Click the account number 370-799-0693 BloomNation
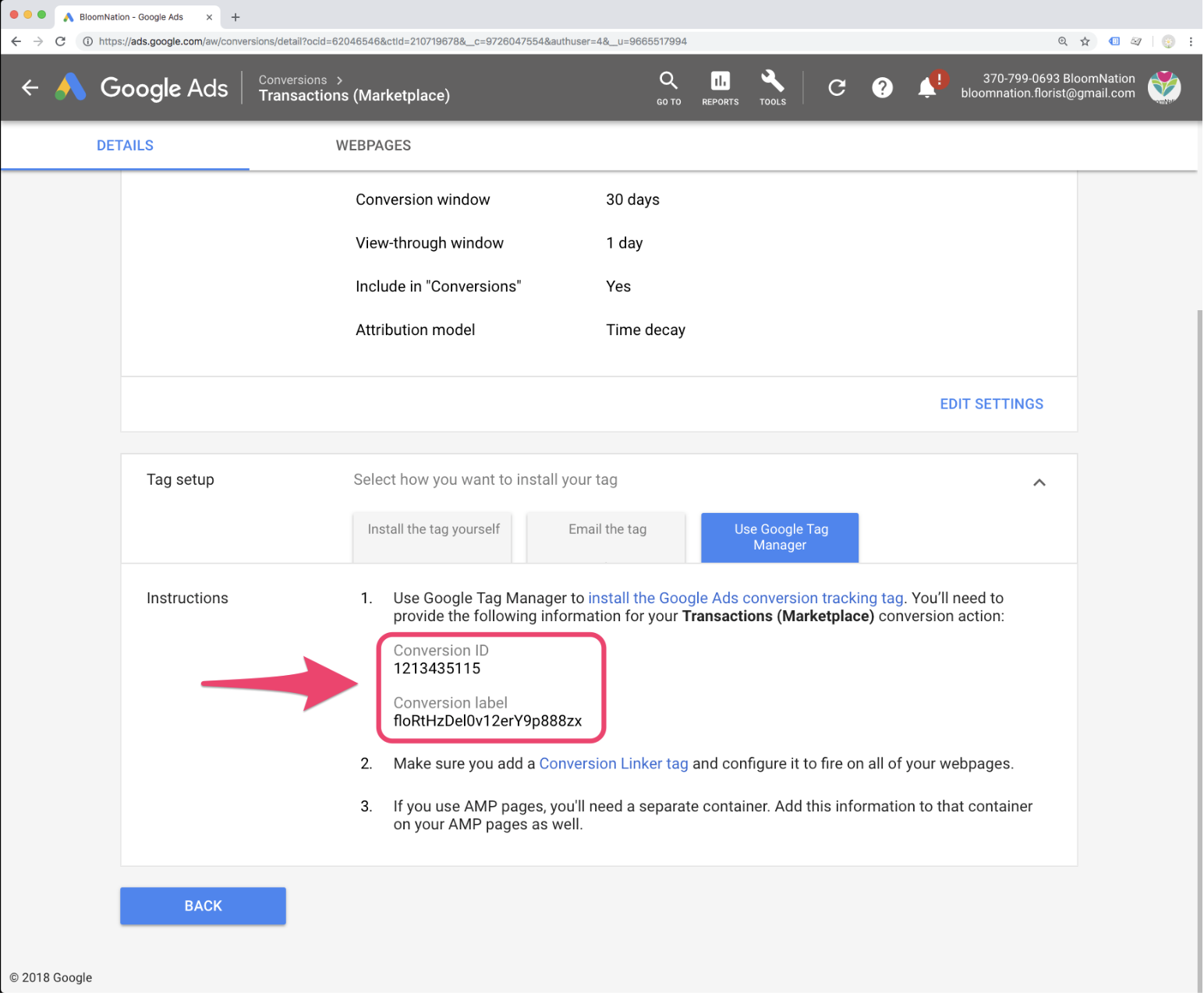1204x993 pixels. (x=1058, y=79)
